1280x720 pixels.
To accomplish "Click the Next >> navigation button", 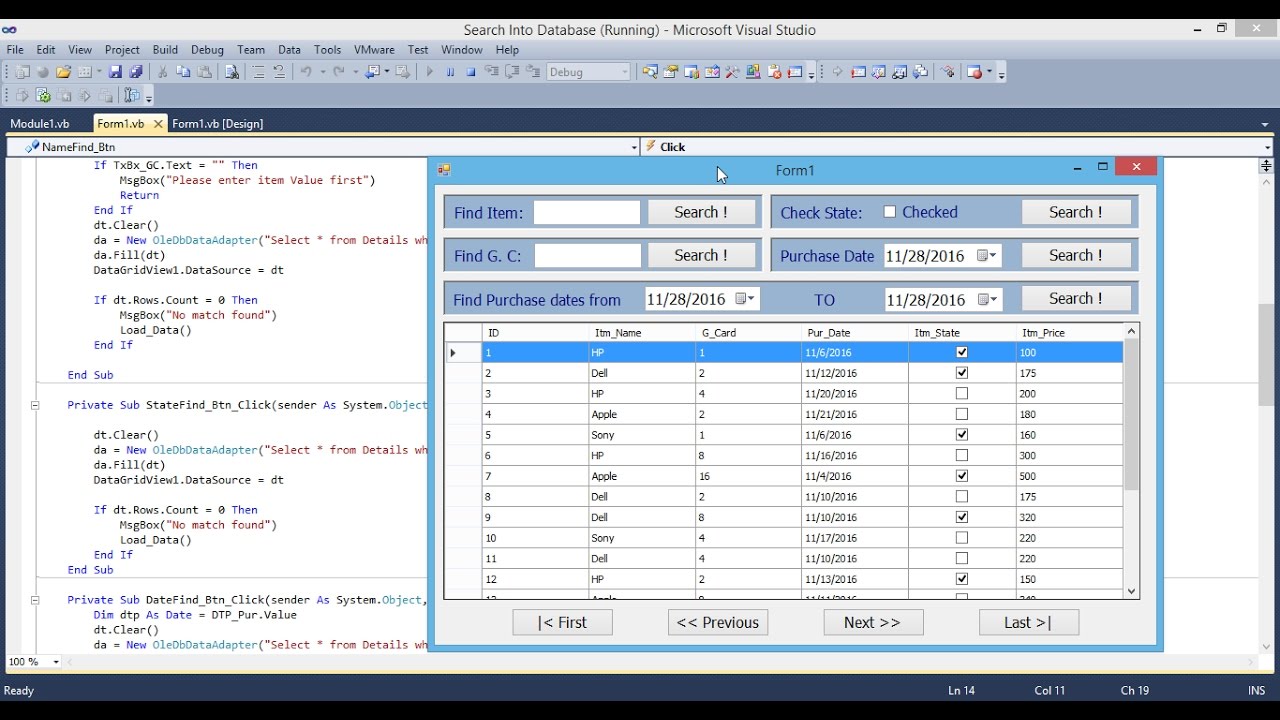I will point(873,622).
